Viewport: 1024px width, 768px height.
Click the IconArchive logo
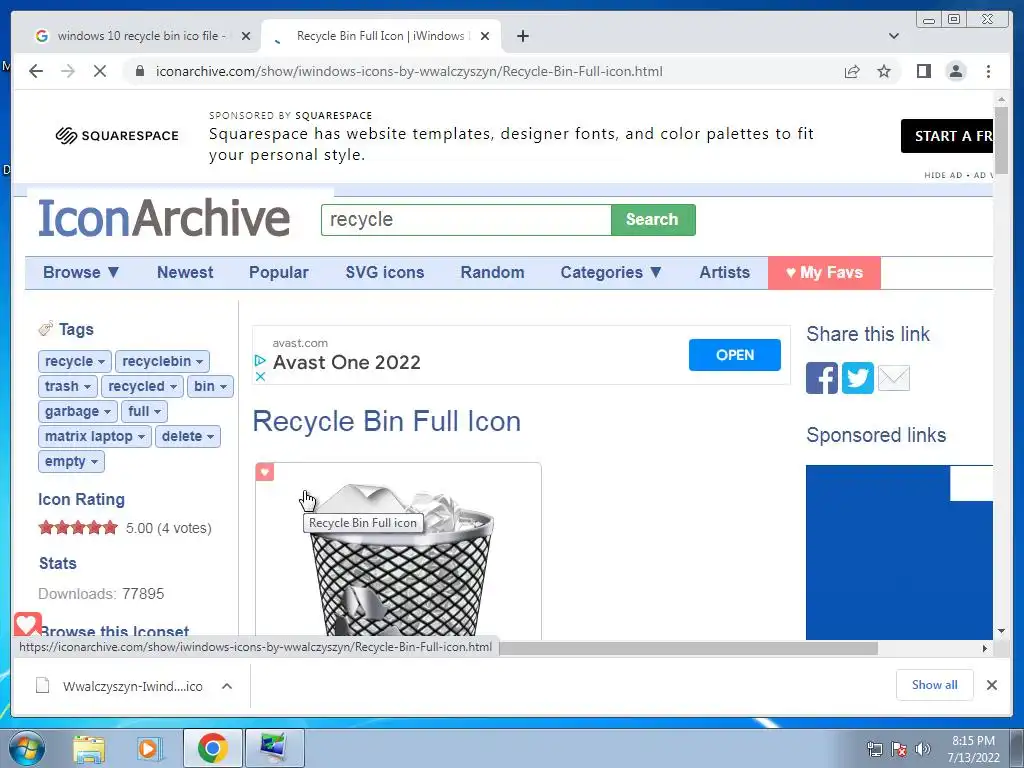click(164, 218)
